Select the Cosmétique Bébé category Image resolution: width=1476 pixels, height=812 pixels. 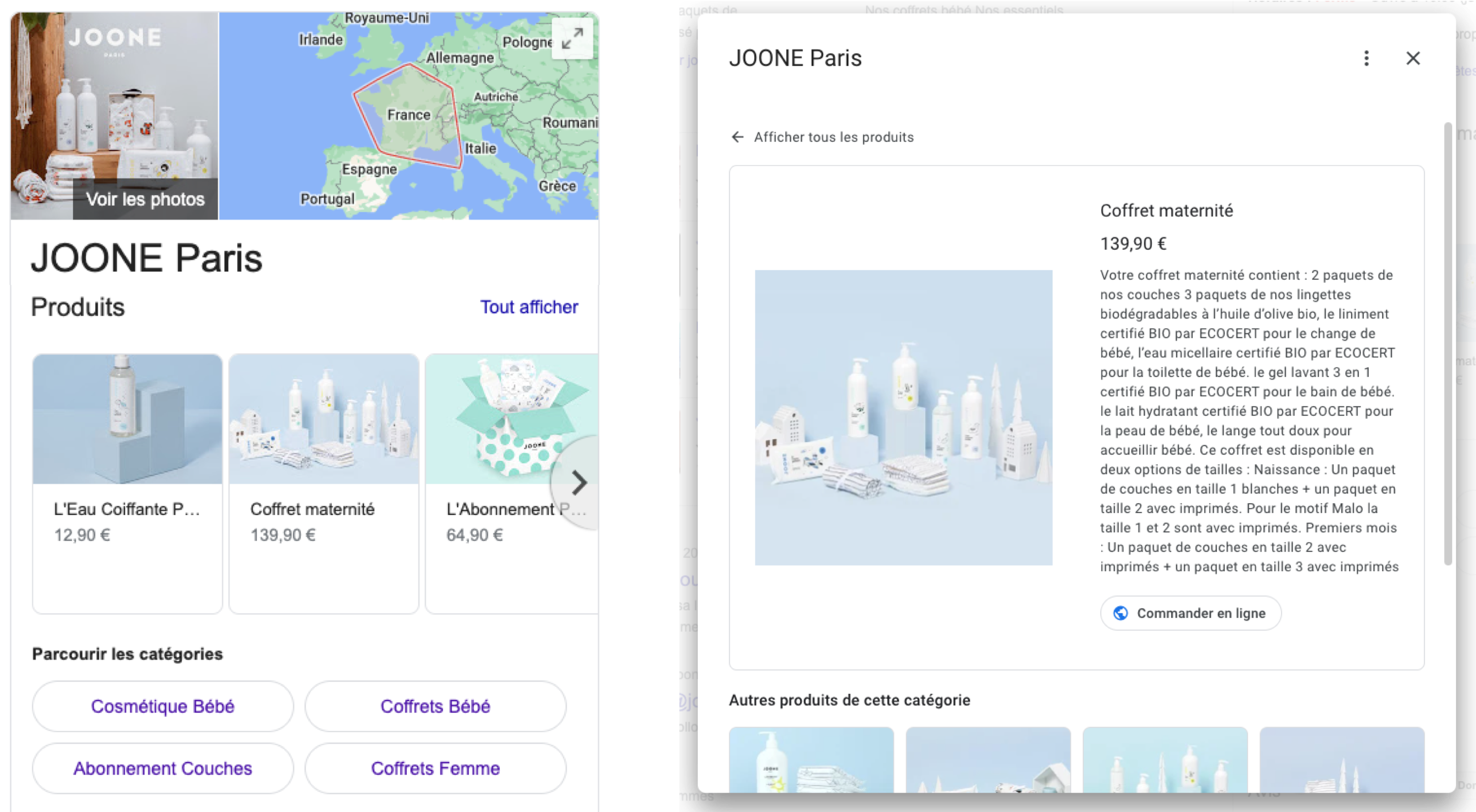pos(163,706)
